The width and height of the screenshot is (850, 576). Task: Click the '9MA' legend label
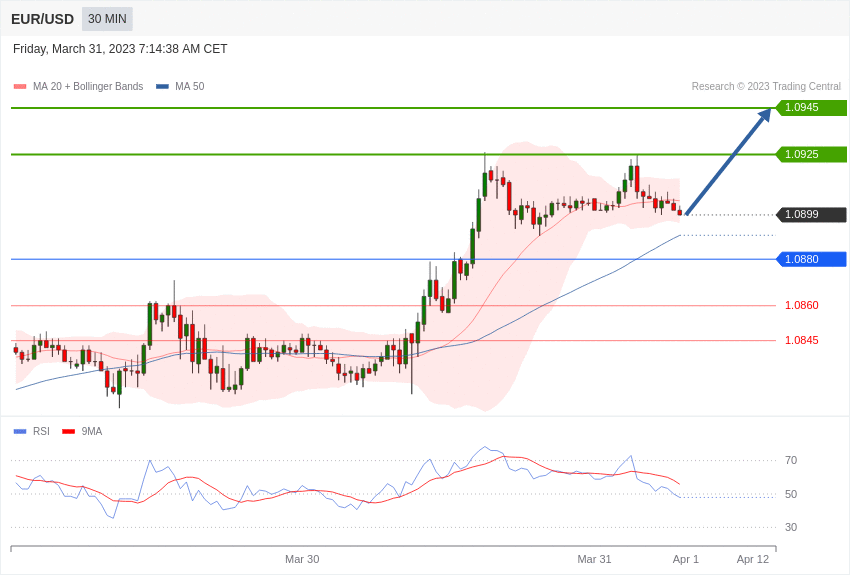pos(92,431)
